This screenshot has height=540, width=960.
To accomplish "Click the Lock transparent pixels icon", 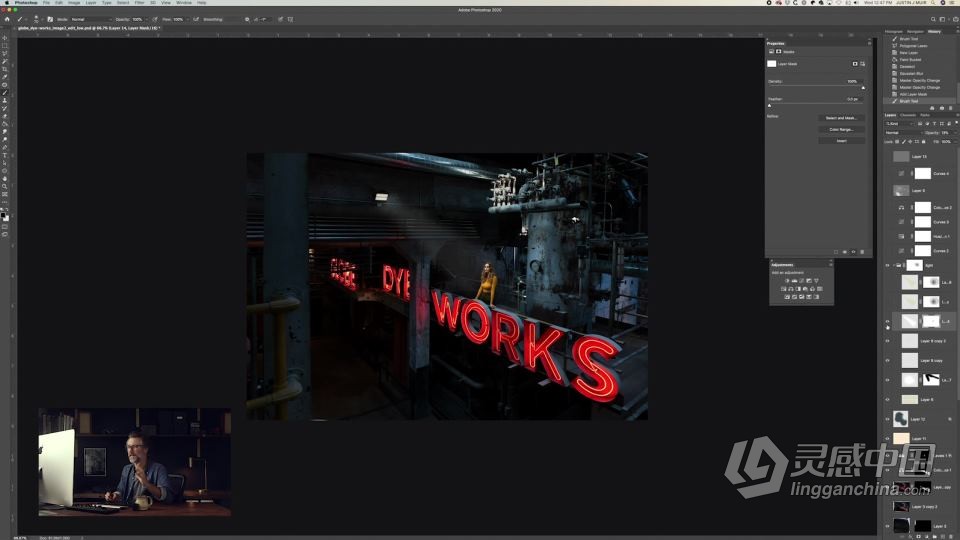I will (898, 141).
